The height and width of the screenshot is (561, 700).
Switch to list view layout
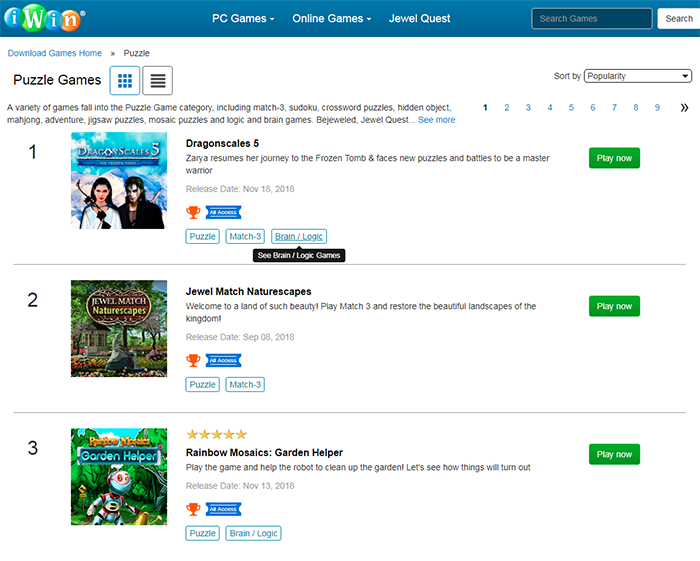click(x=158, y=80)
